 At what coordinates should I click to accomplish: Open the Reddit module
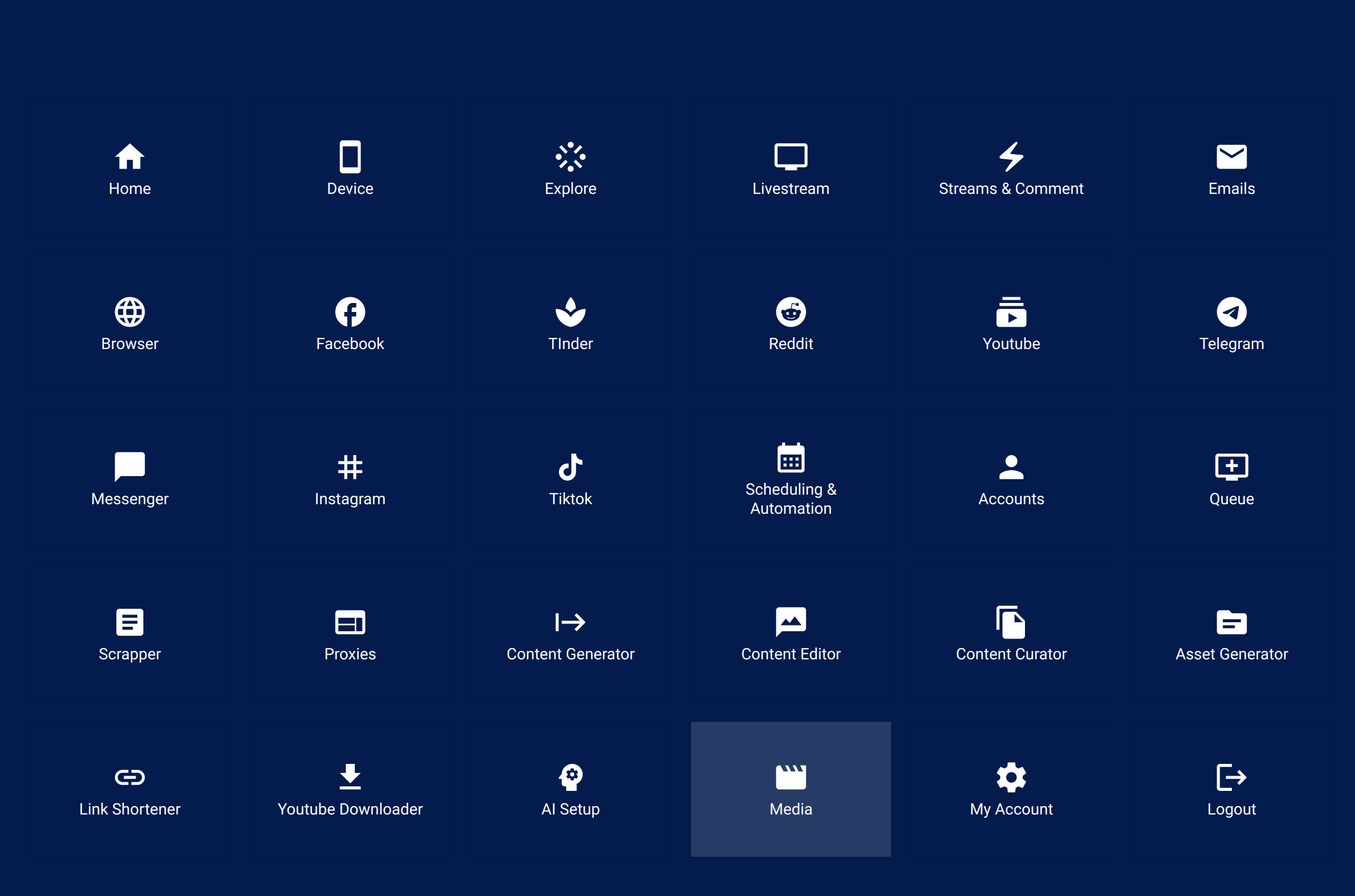(x=791, y=324)
